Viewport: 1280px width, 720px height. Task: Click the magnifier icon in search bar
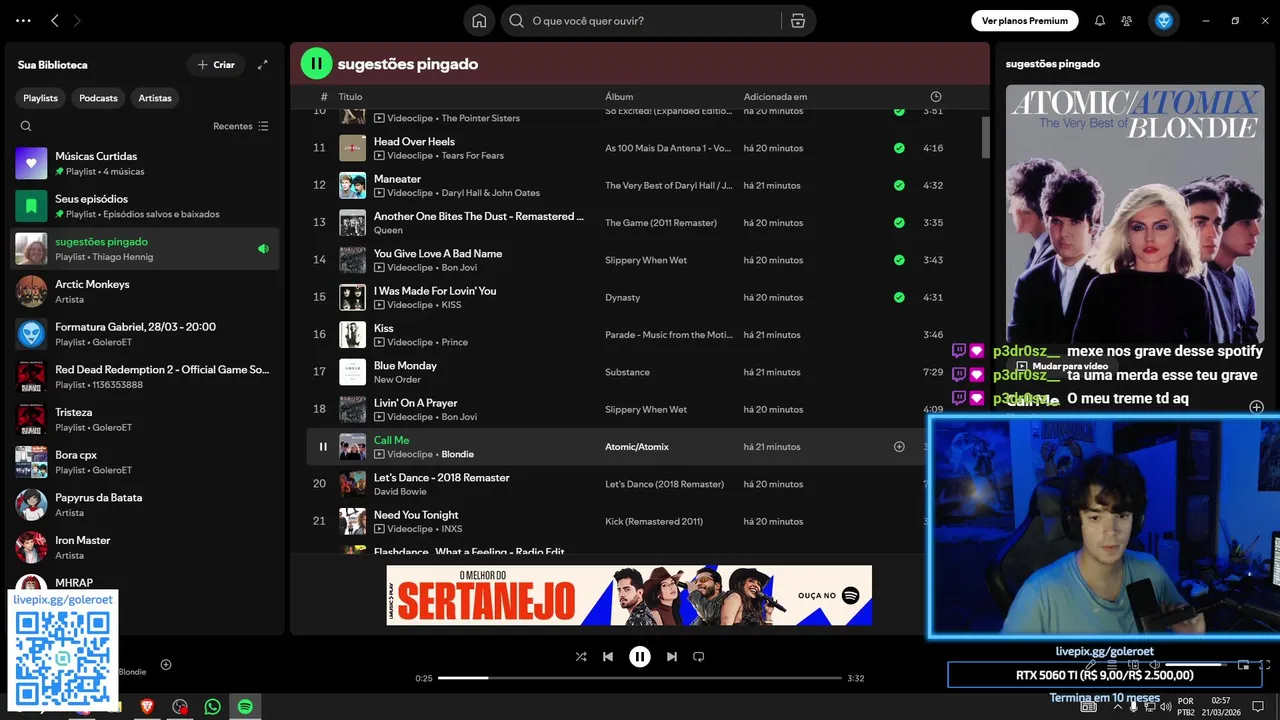pyautogui.click(x=516, y=20)
